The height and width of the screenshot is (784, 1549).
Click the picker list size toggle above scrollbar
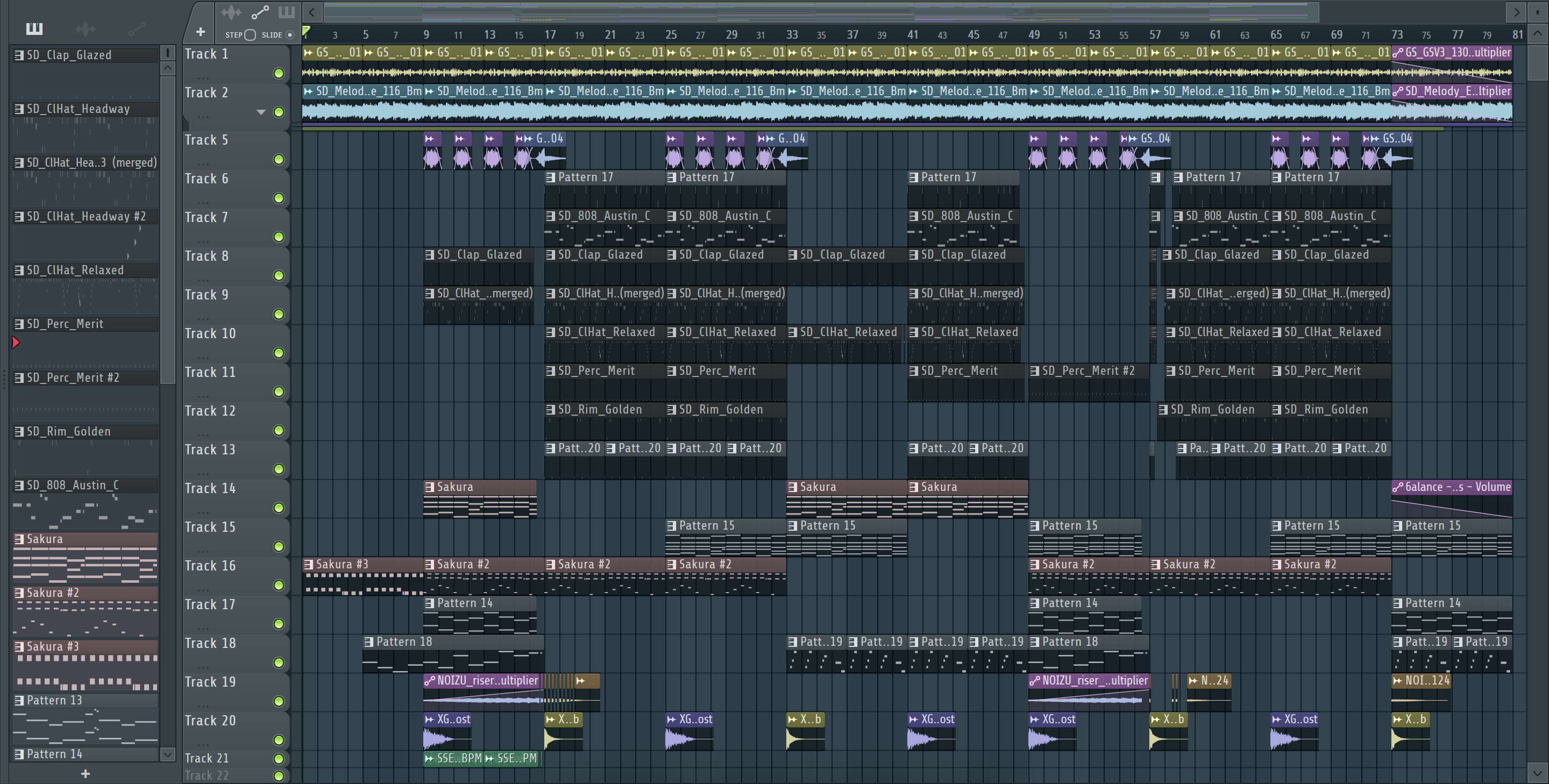click(168, 53)
